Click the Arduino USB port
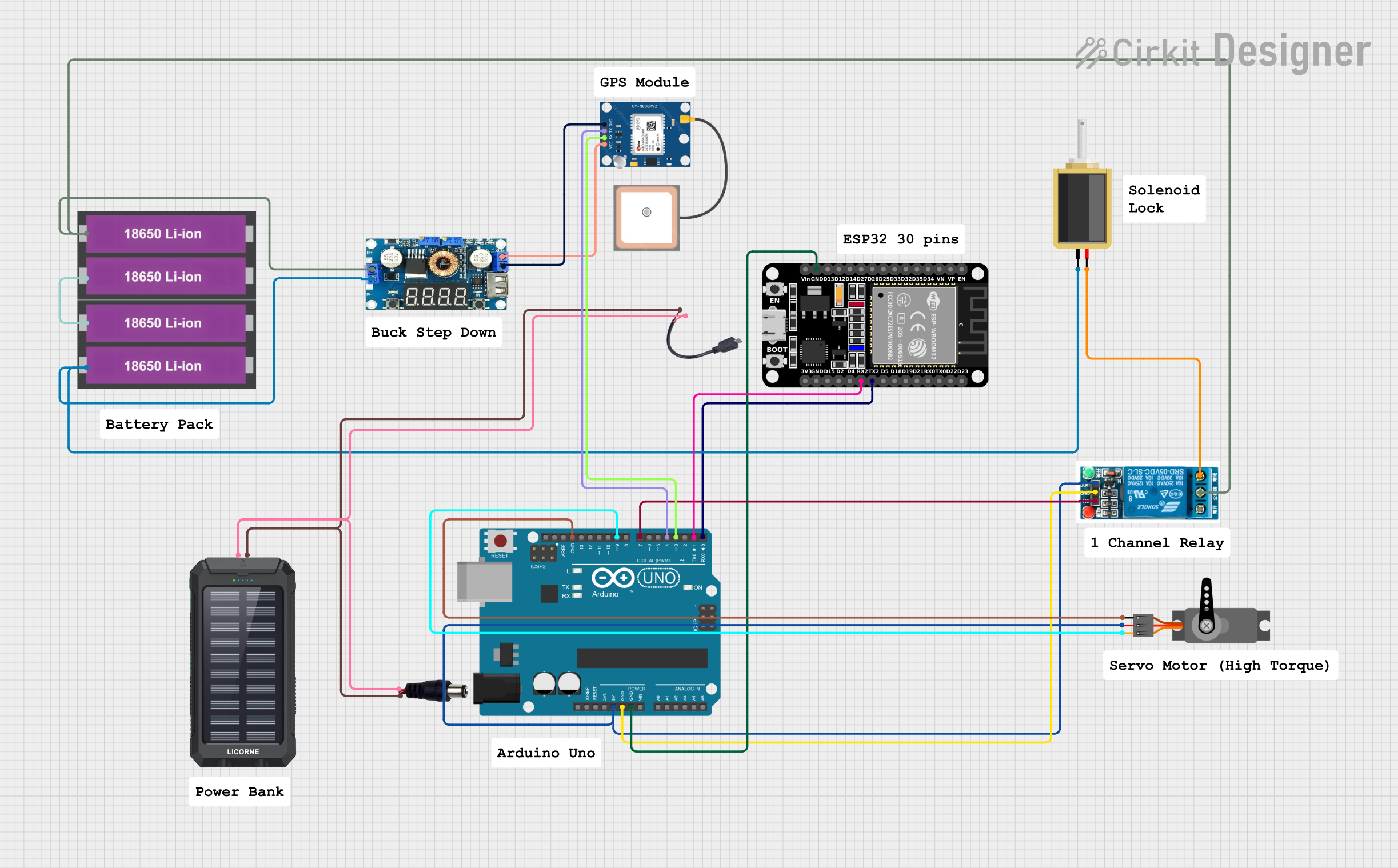This screenshot has height=868, width=1398. click(485, 581)
